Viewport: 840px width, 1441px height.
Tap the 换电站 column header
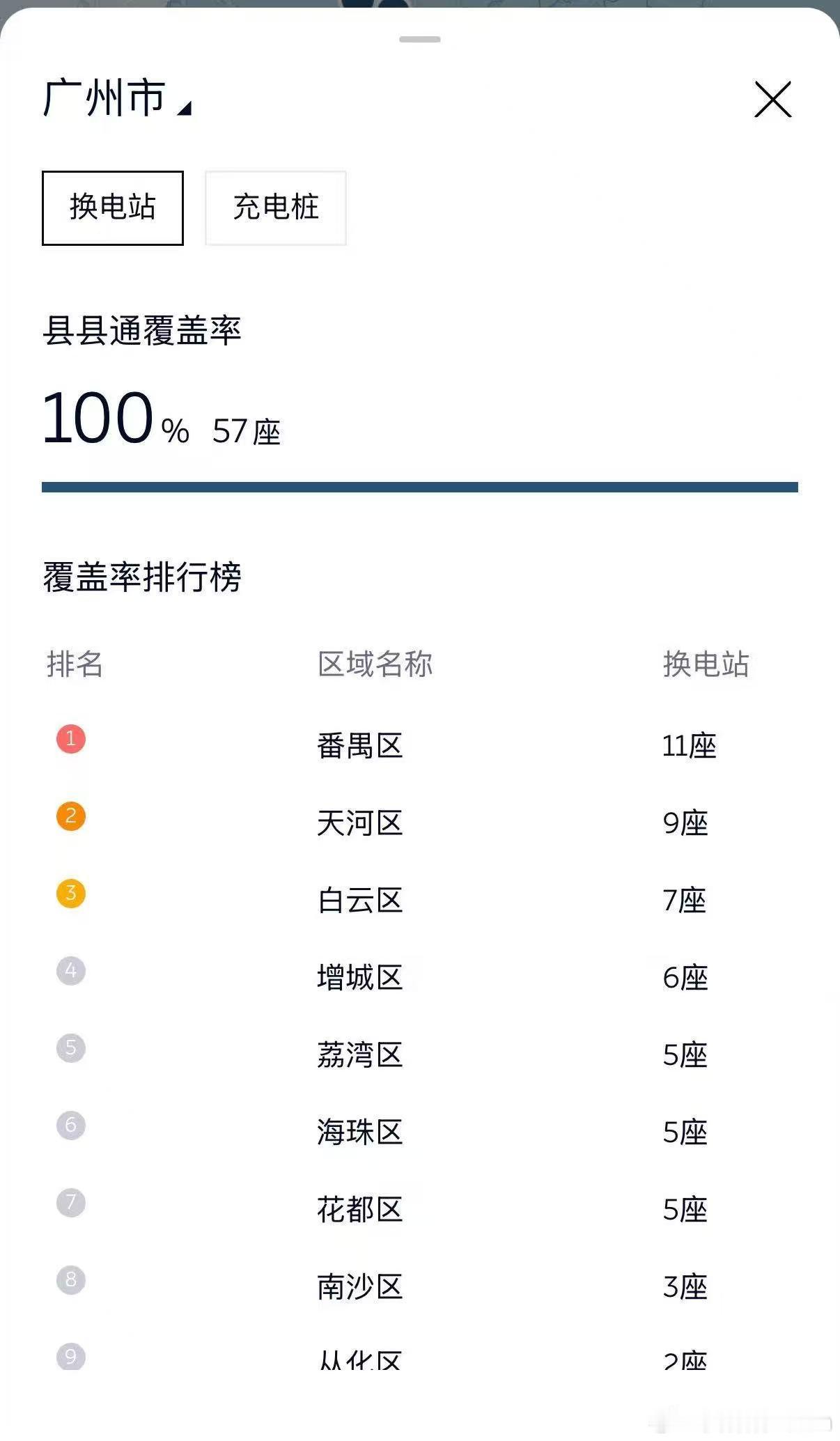click(x=706, y=664)
